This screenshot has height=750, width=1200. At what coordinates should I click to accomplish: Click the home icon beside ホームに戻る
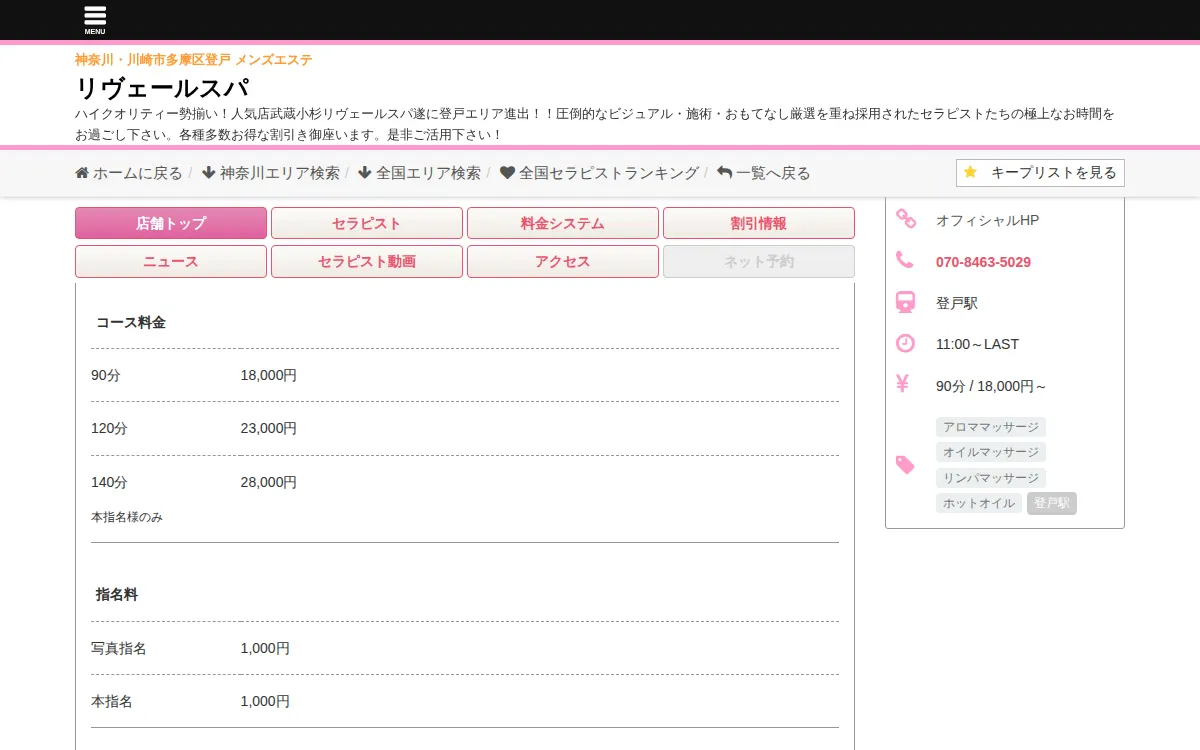[82, 173]
